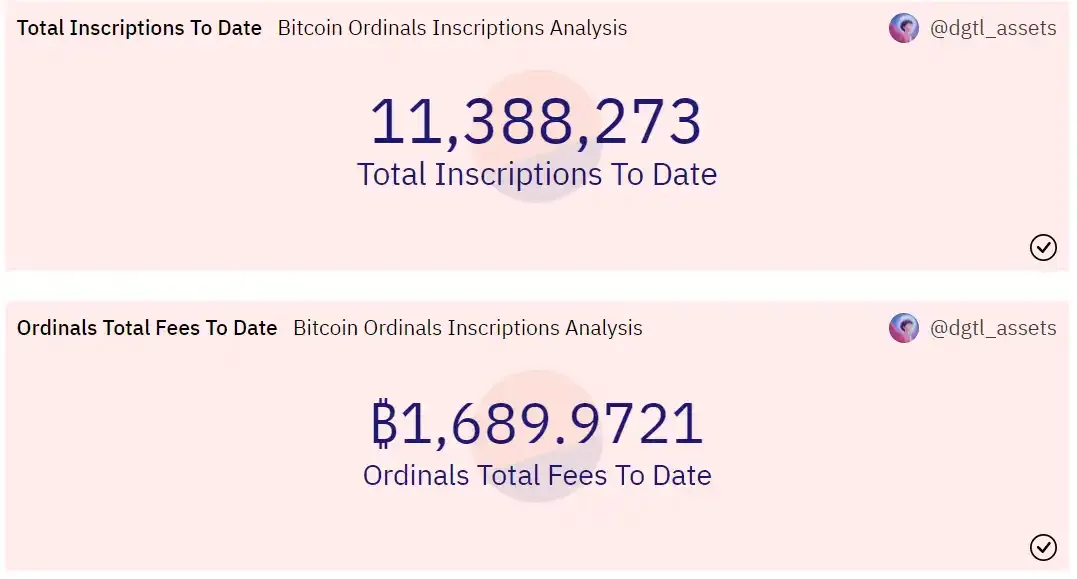Click the verified checkmark icon on Total Inscriptions card
Viewport: 1077px width, 579px height.
click(1043, 247)
